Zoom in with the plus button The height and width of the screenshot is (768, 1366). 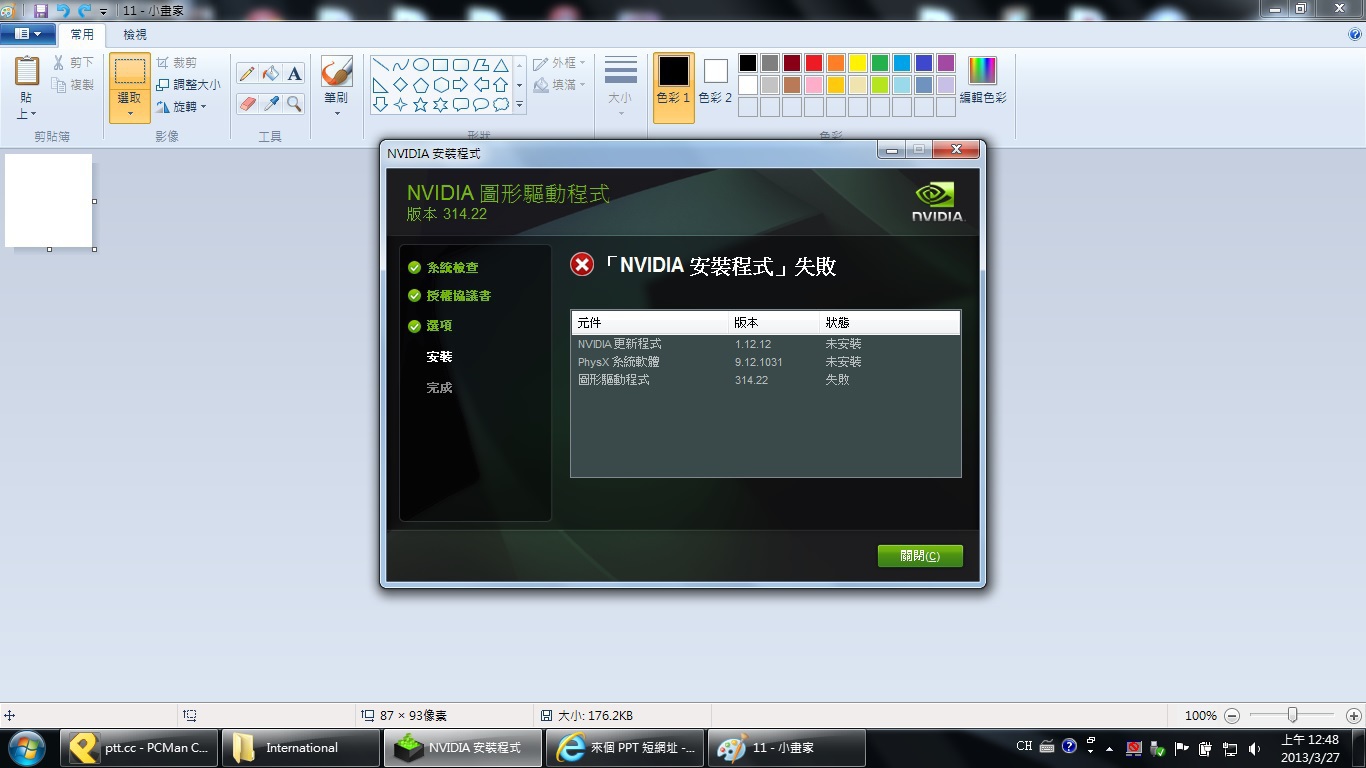(x=1353, y=716)
